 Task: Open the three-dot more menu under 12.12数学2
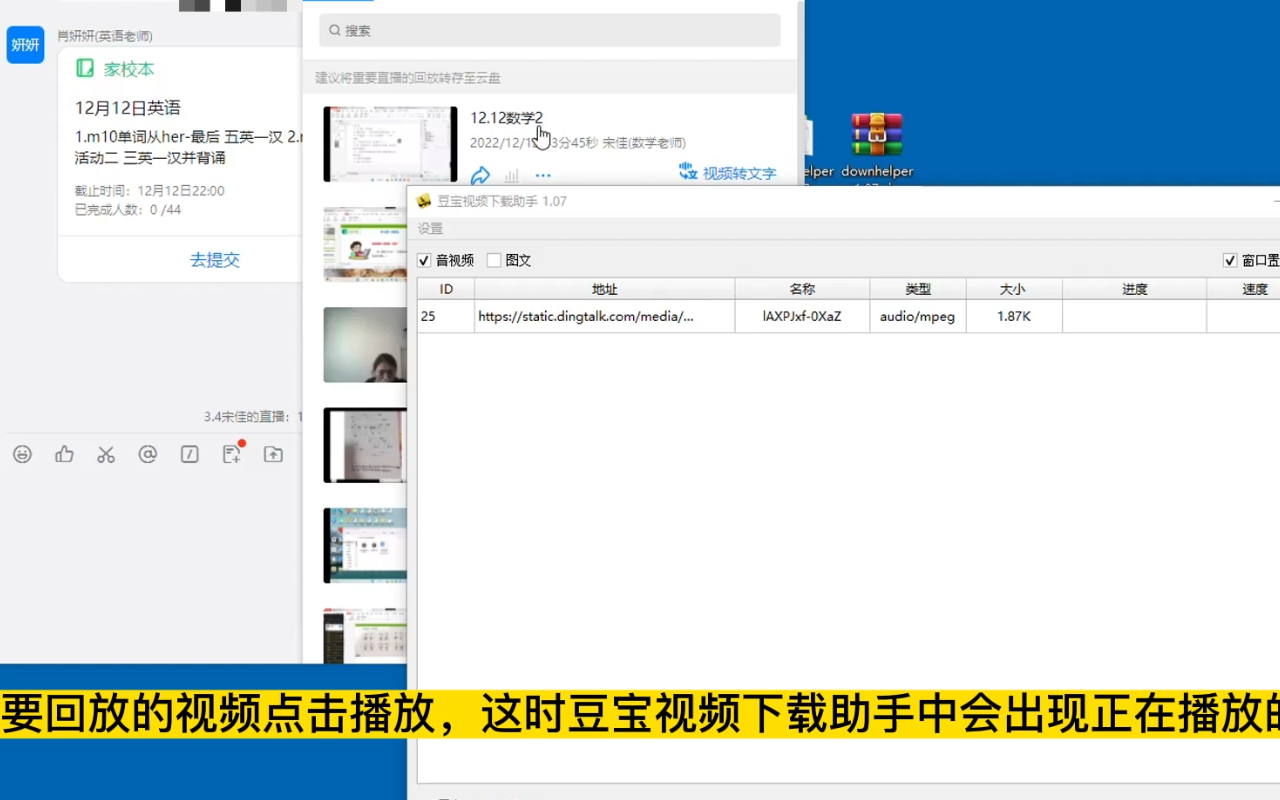click(x=543, y=175)
